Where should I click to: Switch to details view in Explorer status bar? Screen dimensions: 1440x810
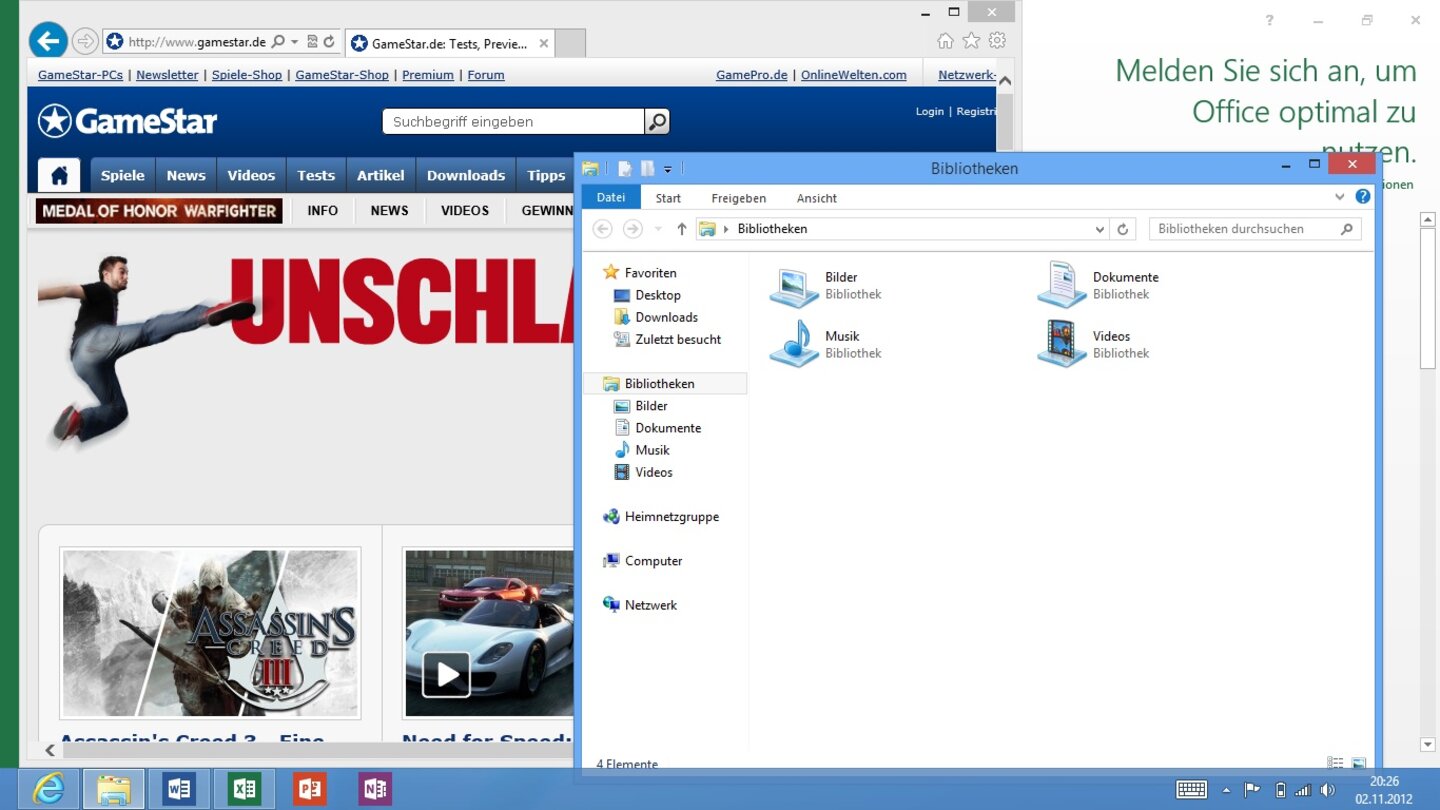pyautogui.click(x=1335, y=764)
